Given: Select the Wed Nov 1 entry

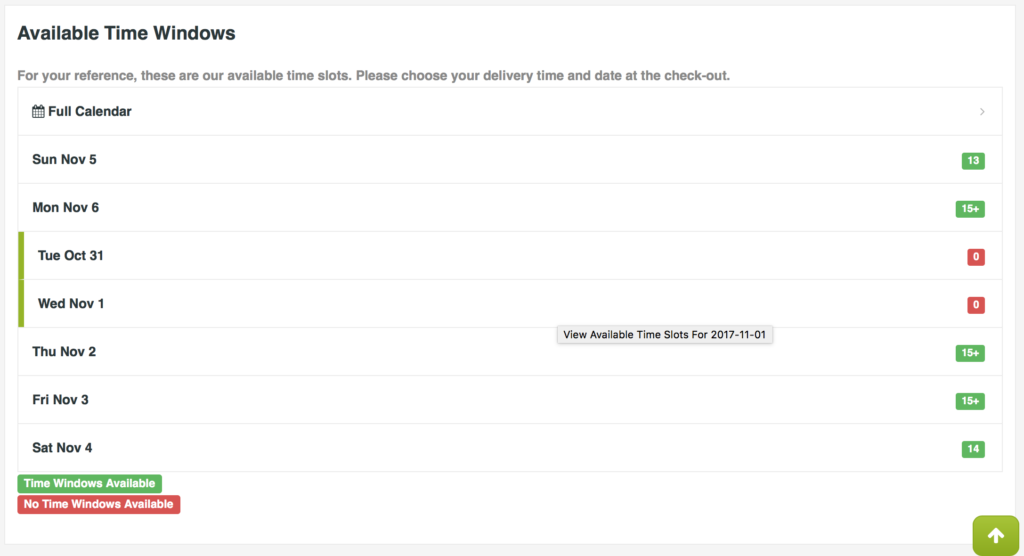Looking at the screenshot, I should coord(71,304).
